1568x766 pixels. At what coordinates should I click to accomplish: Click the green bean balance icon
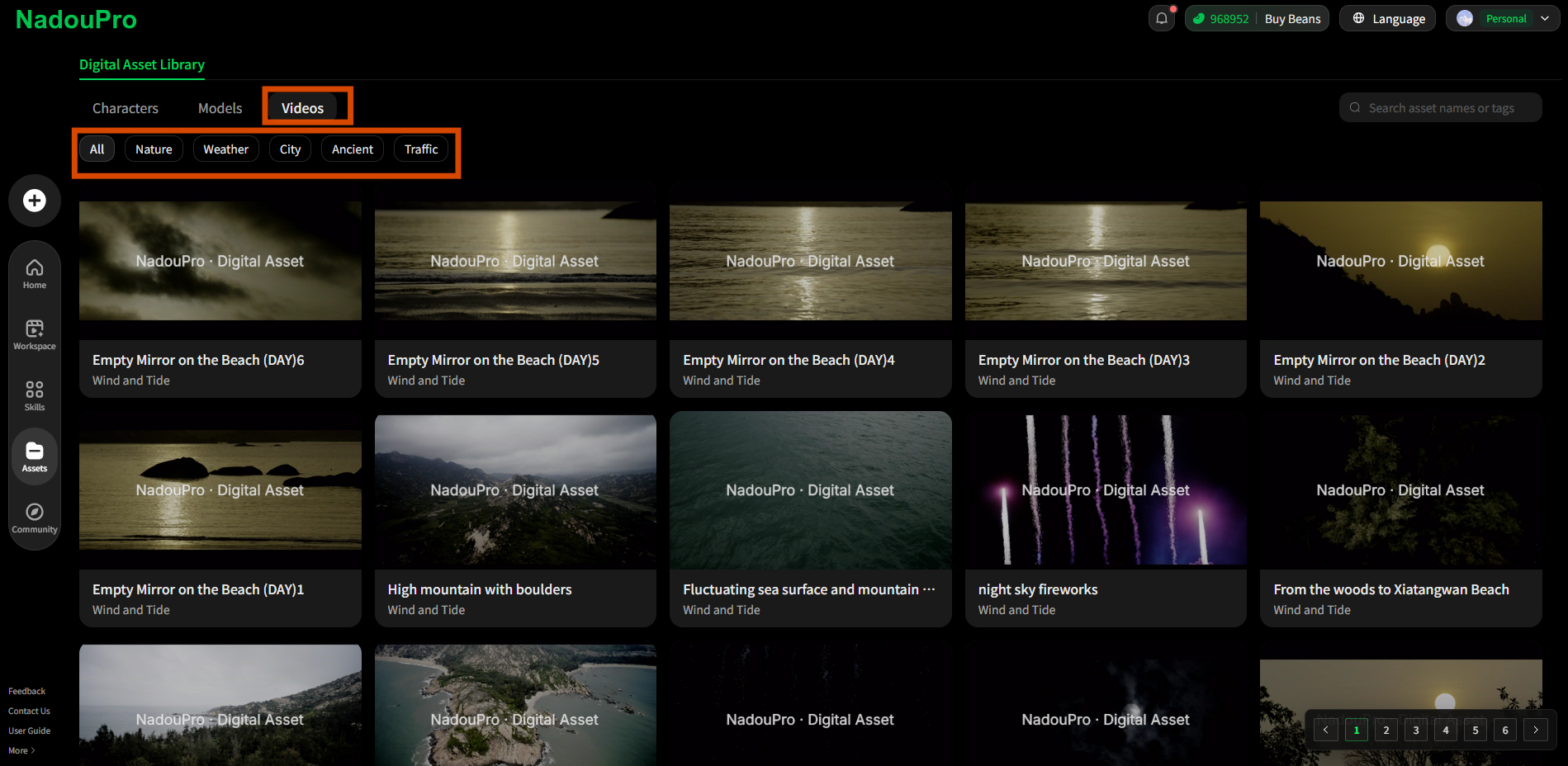point(1199,18)
